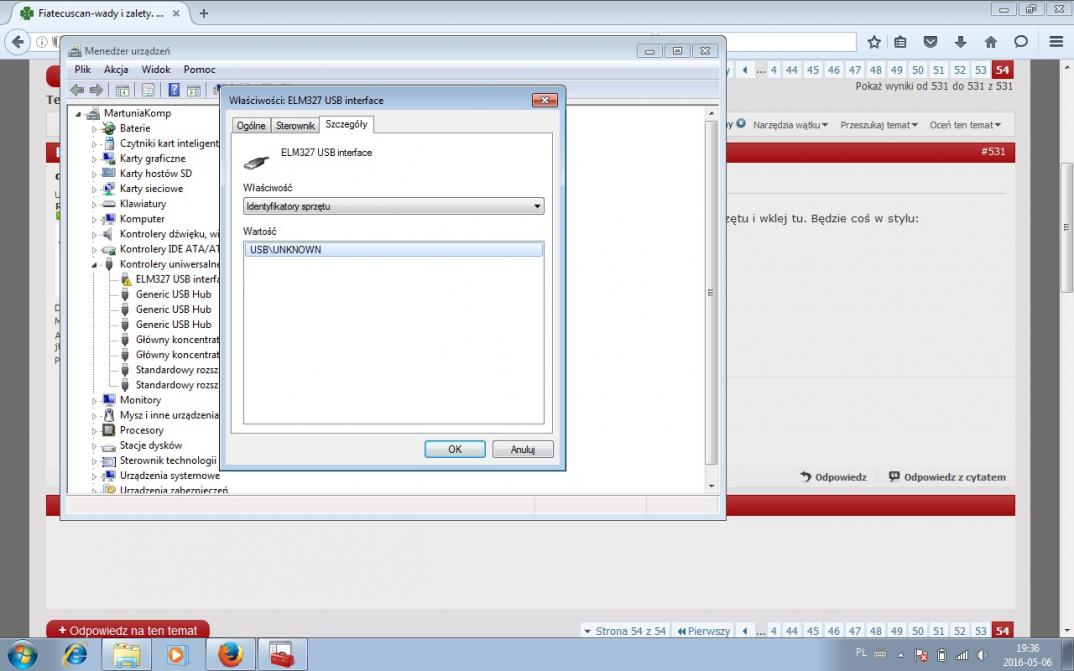Open Windows Explorer folder on taskbar
The image size is (1074, 671).
pos(127,655)
